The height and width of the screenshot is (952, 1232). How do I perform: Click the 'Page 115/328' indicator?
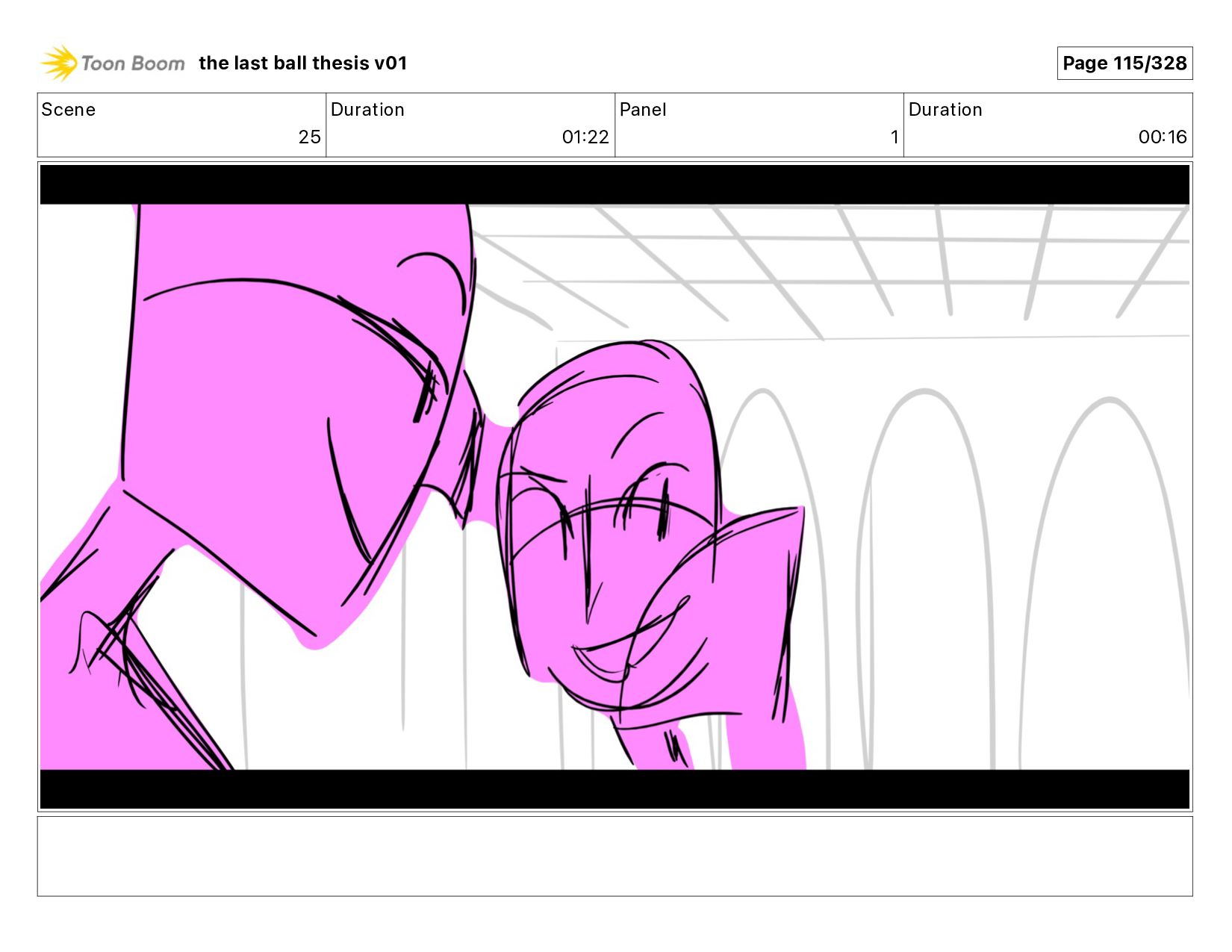tap(1124, 63)
